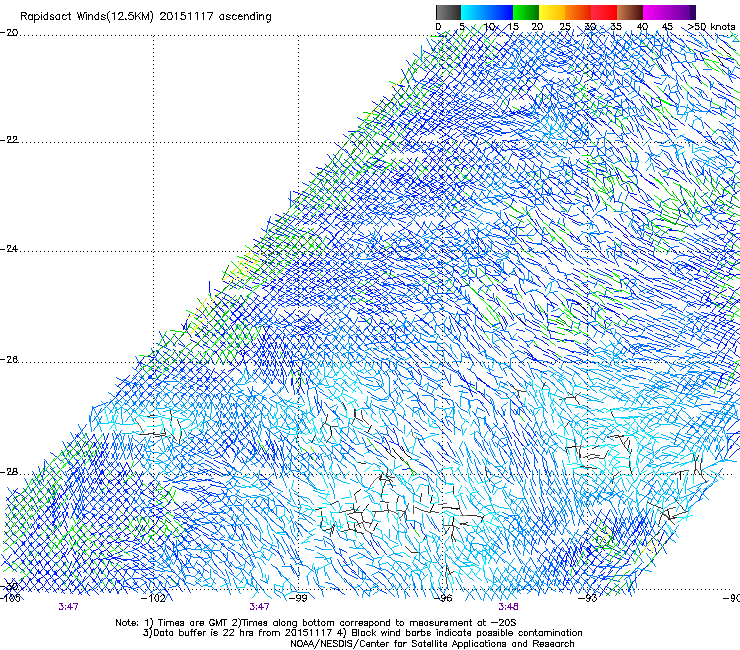Click the '25' legend tick label
This screenshot has width=740, height=650.
click(564, 27)
